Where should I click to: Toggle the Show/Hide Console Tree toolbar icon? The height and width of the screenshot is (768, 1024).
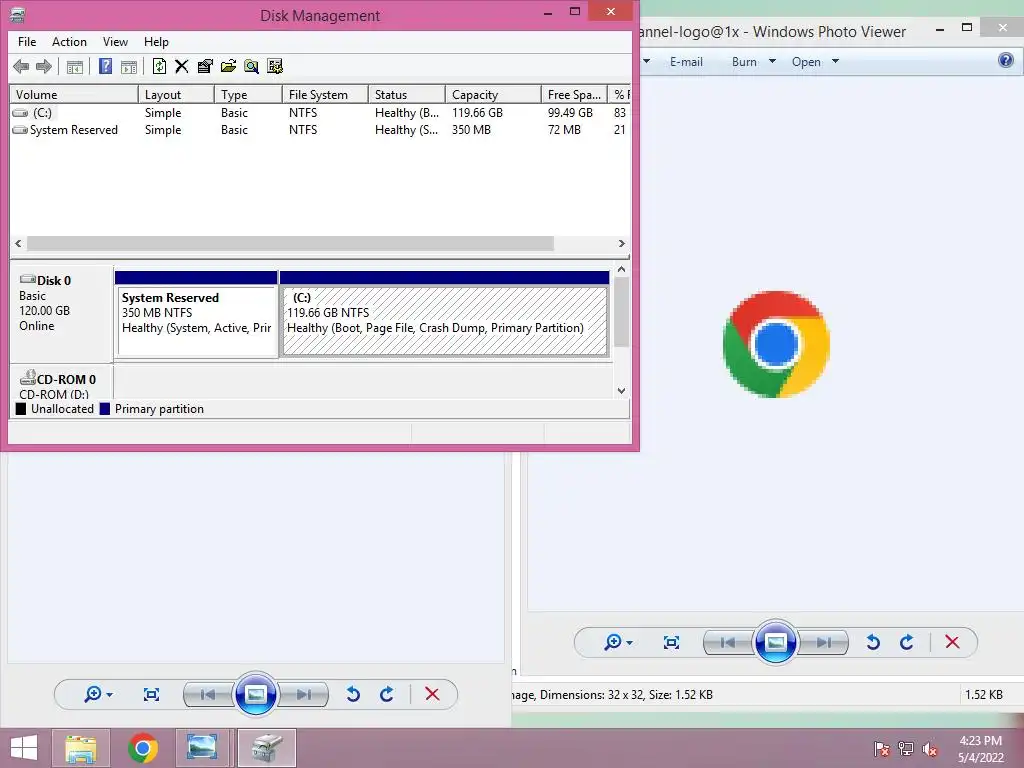point(75,66)
